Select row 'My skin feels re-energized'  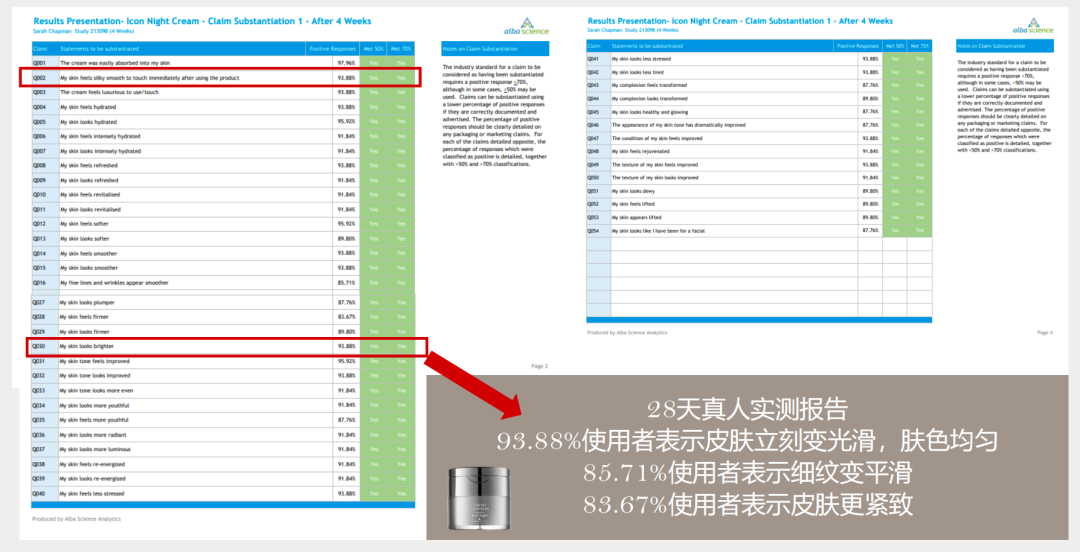pos(223,464)
